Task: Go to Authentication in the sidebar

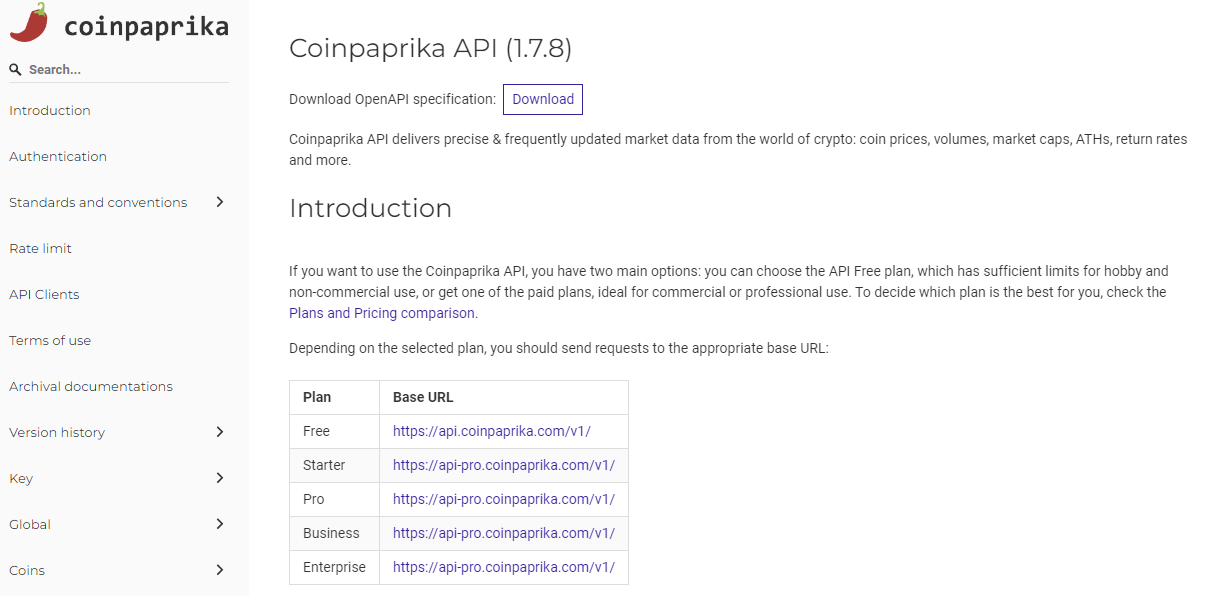Action: click(x=58, y=157)
